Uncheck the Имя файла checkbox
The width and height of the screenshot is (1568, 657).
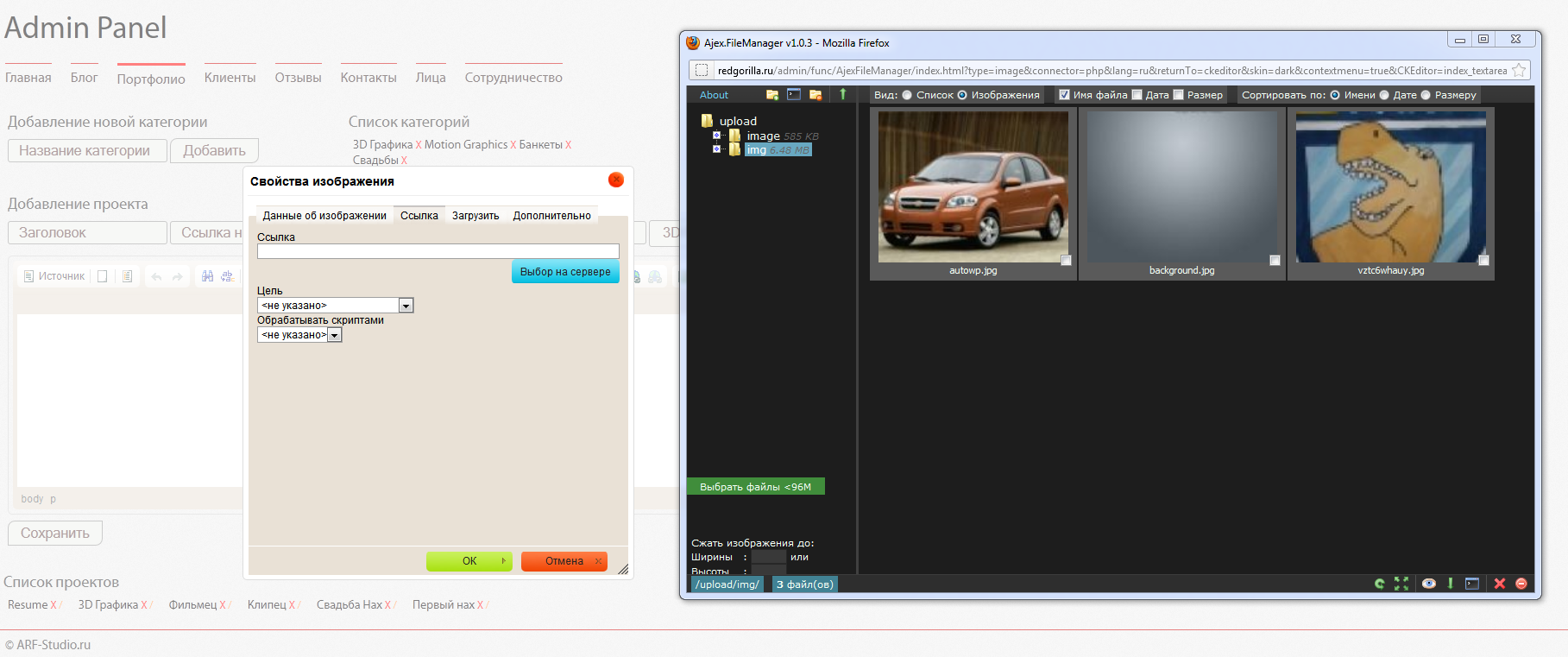(x=1064, y=95)
